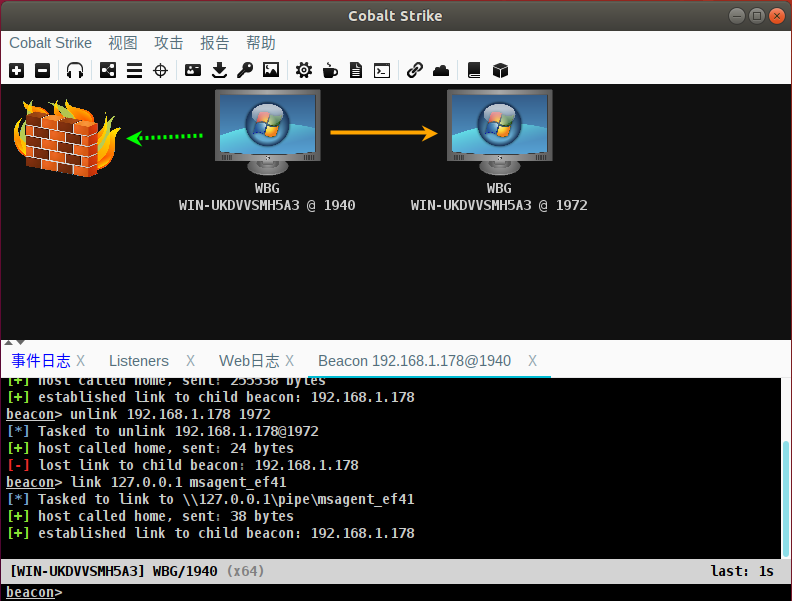Screen dimensions: 792x601
Task: Open the Cobalt Strike menu
Action: pos(51,43)
